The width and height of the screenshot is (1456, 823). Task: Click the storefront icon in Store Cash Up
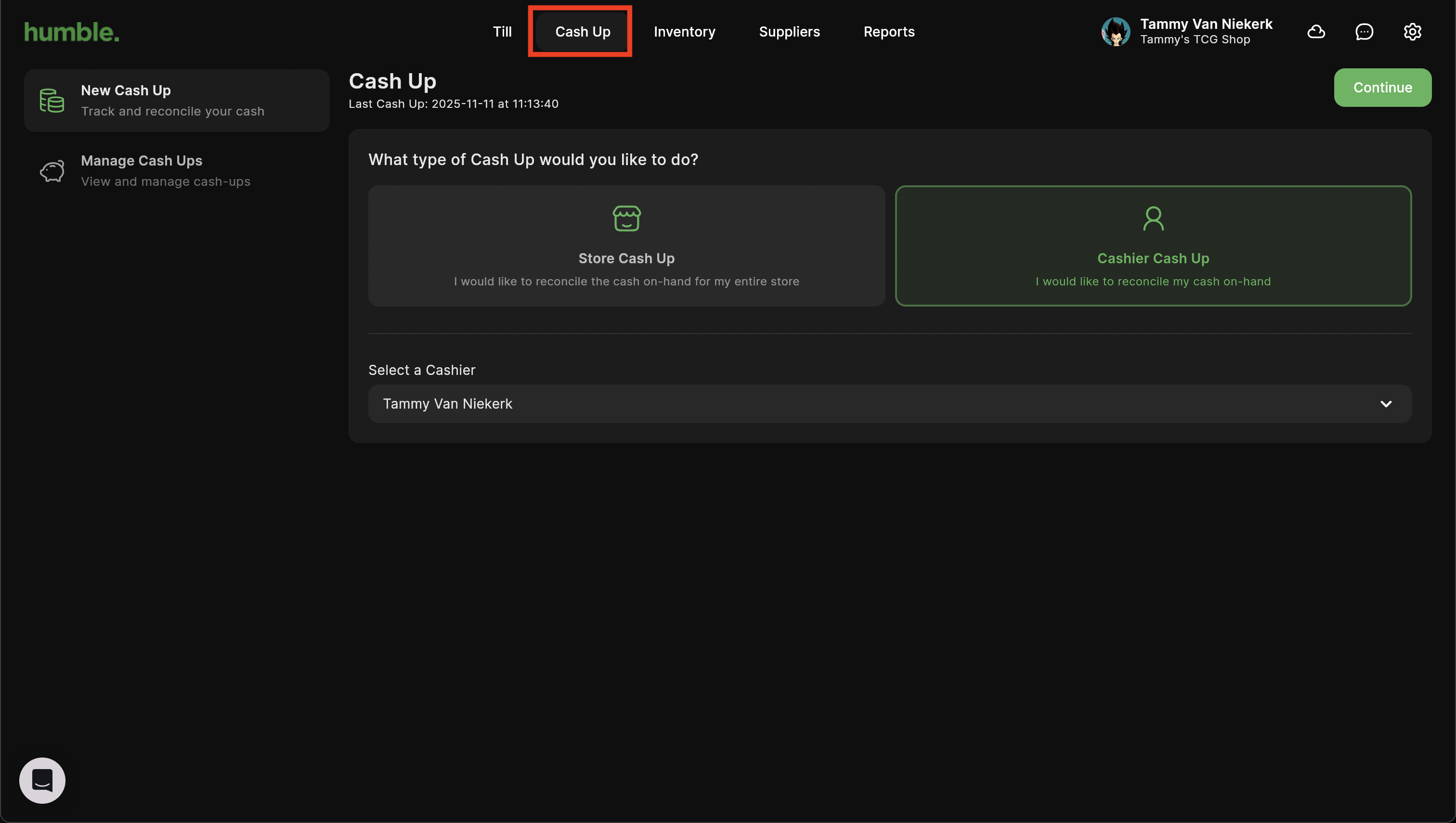pyautogui.click(x=626, y=218)
